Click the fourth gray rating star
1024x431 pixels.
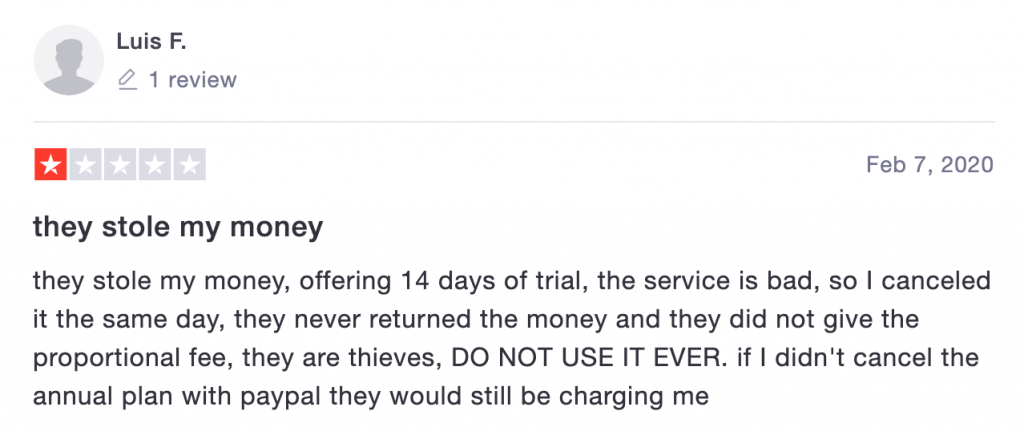(154, 165)
